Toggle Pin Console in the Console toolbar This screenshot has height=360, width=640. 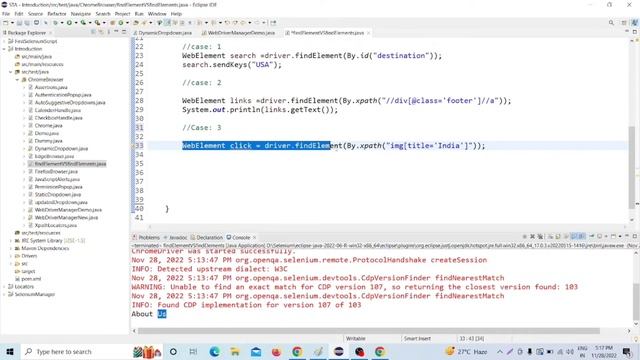pyautogui.click(x=591, y=236)
